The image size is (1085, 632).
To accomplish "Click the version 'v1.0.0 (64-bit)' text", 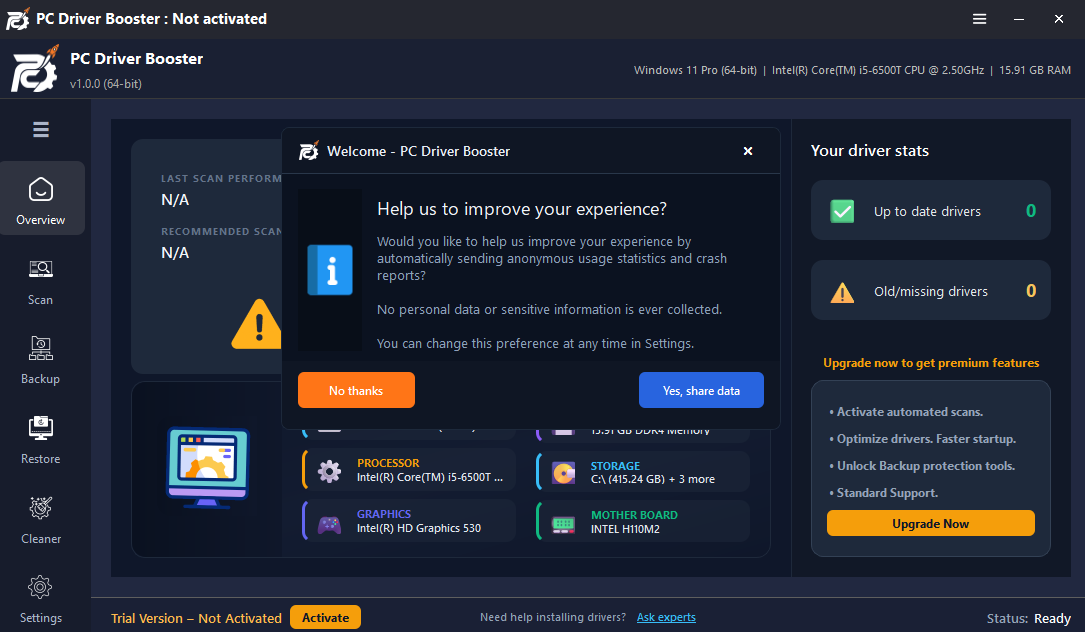I will [106, 84].
